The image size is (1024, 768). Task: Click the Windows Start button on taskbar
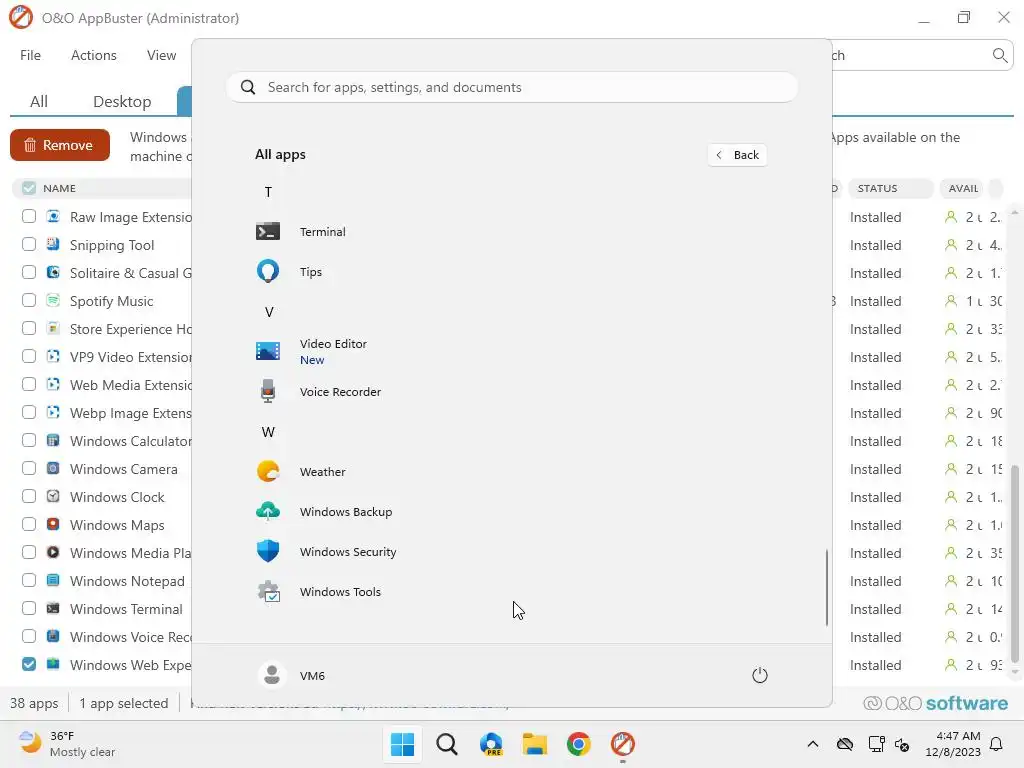[x=402, y=744]
